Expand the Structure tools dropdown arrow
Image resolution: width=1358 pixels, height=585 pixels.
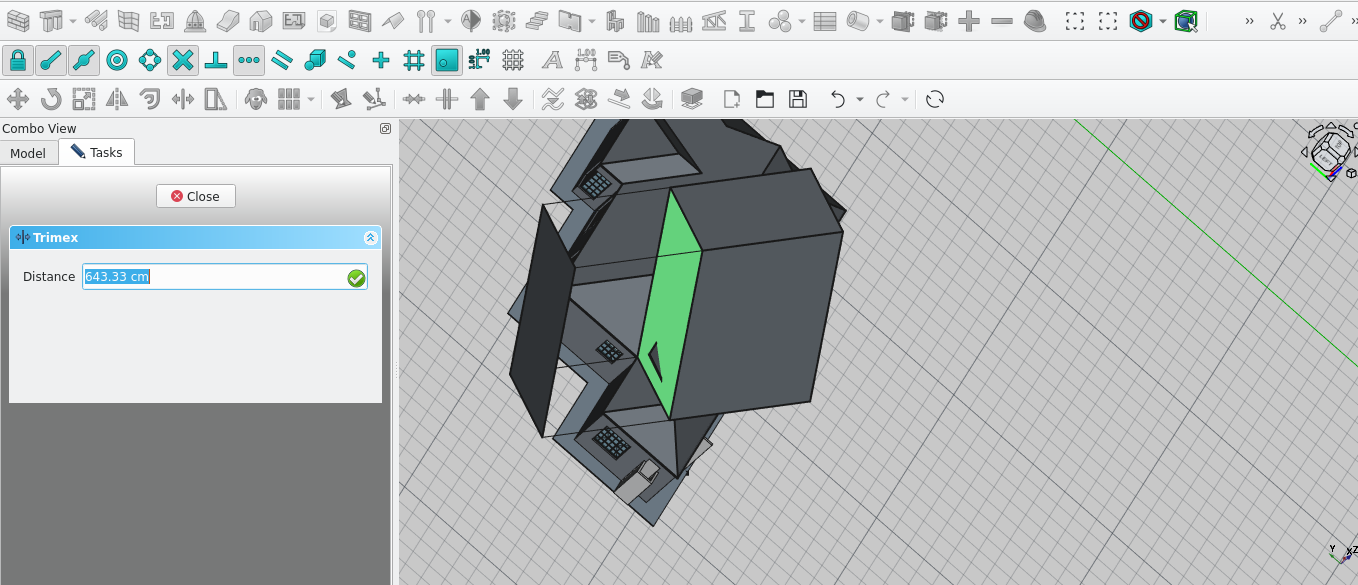pos(73,21)
